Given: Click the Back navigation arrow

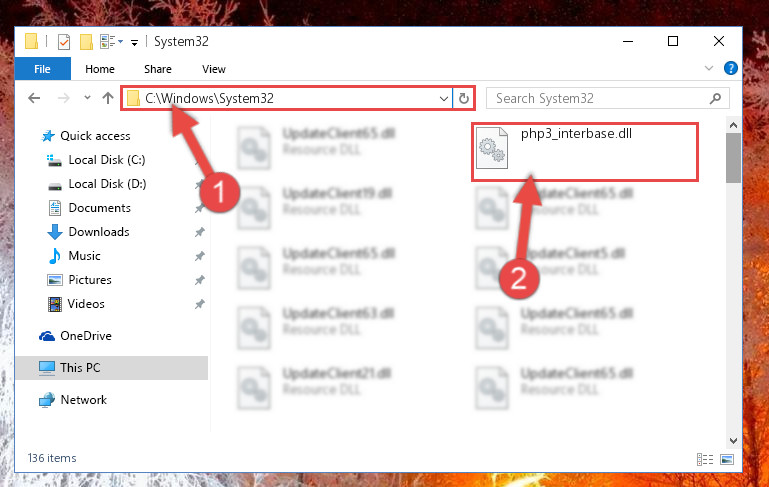Looking at the screenshot, I should (x=34, y=98).
